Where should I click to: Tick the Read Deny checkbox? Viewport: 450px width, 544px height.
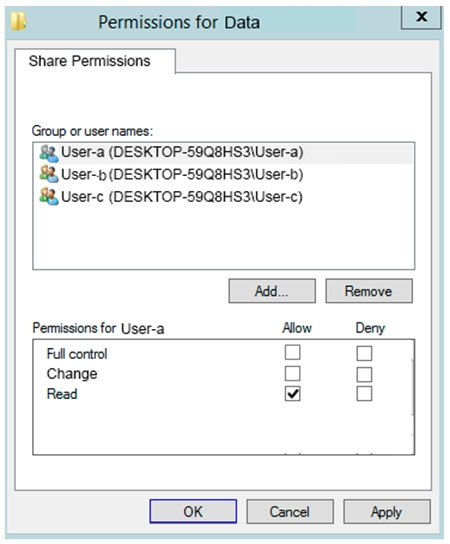point(364,394)
